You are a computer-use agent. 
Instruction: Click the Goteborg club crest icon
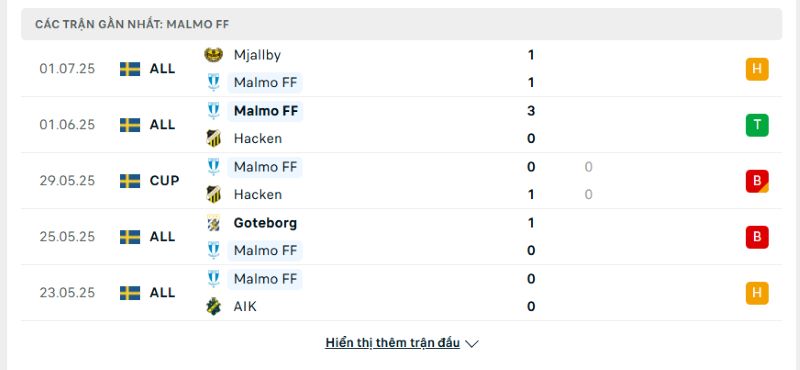tap(213, 223)
